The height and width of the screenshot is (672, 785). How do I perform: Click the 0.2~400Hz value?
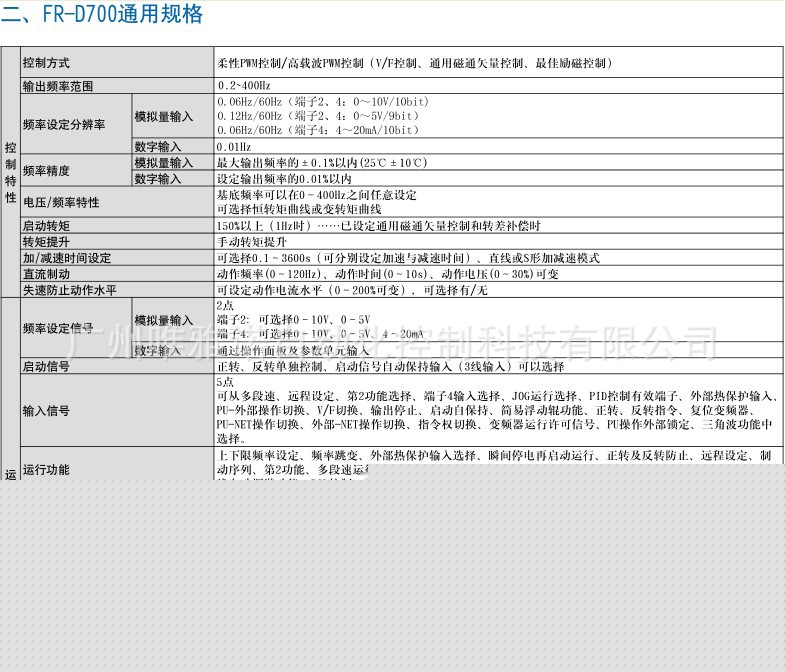244,86
